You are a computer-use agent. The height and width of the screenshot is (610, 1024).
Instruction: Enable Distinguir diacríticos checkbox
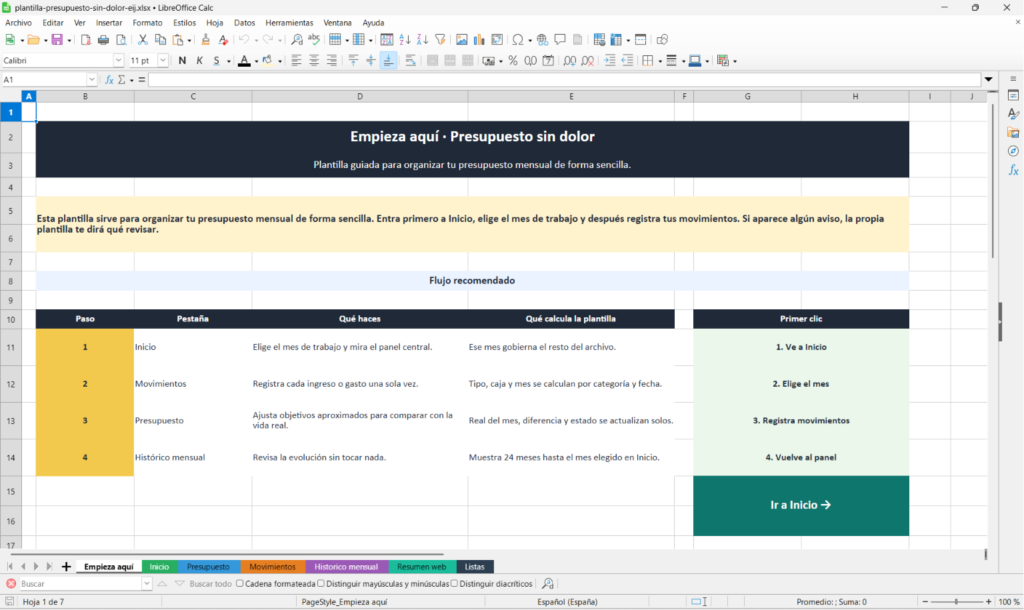tap(454, 584)
